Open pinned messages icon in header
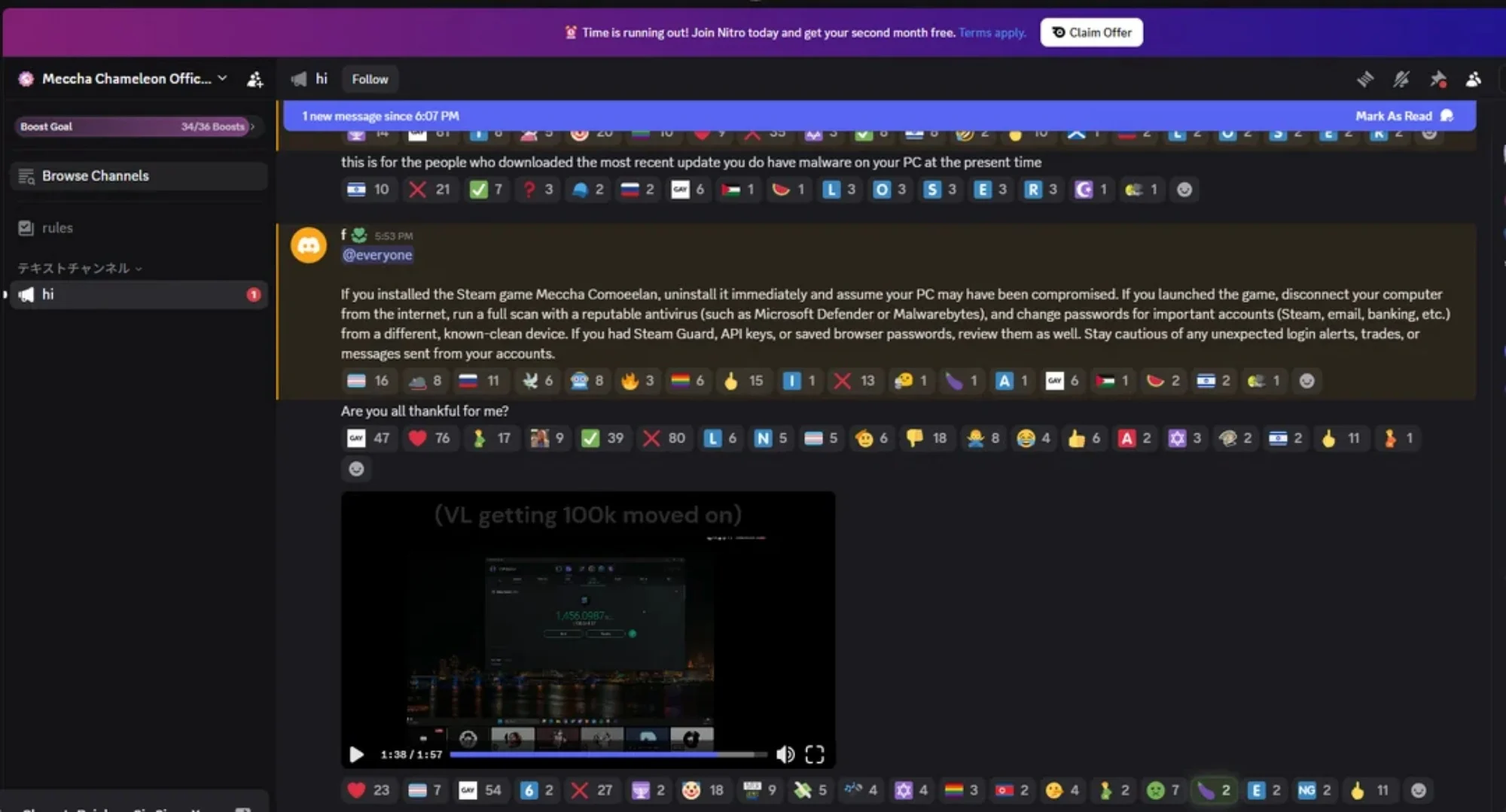 (x=1438, y=79)
